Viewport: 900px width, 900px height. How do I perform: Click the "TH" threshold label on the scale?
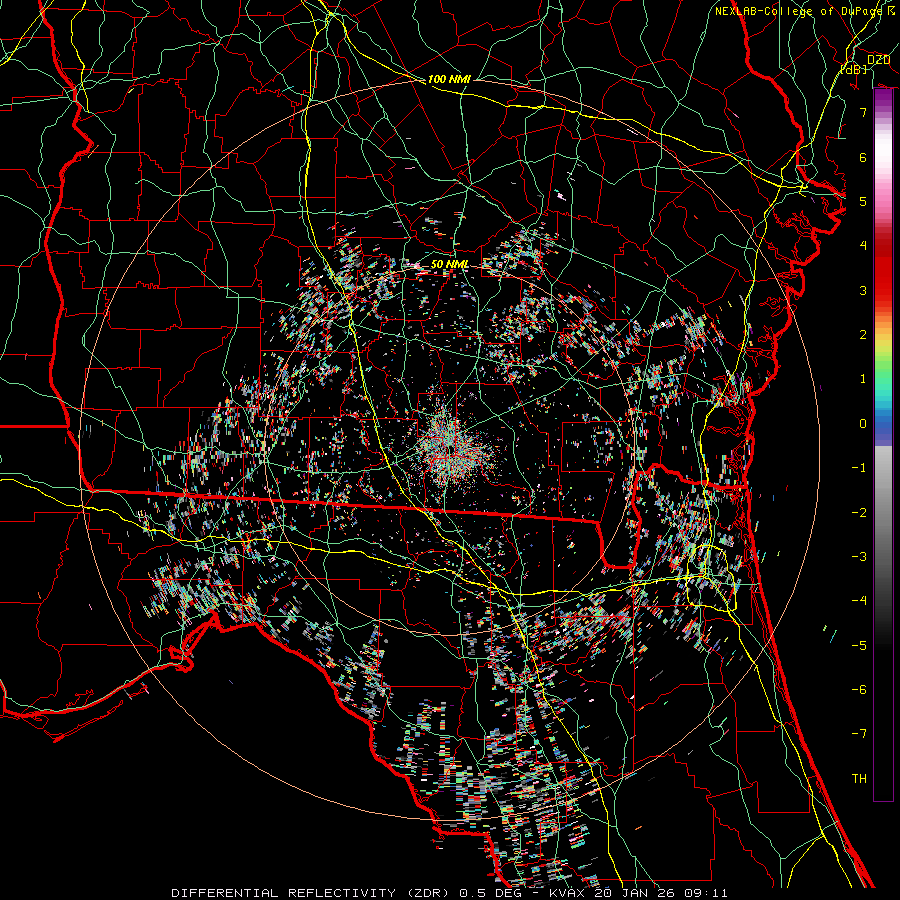pyautogui.click(x=859, y=779)
